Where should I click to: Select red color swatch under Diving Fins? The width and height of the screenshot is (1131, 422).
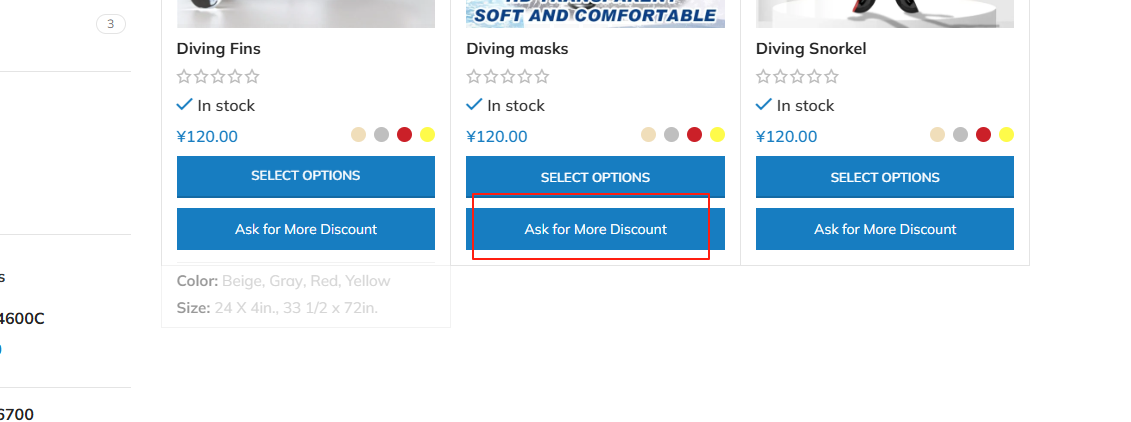coord(405,135)
